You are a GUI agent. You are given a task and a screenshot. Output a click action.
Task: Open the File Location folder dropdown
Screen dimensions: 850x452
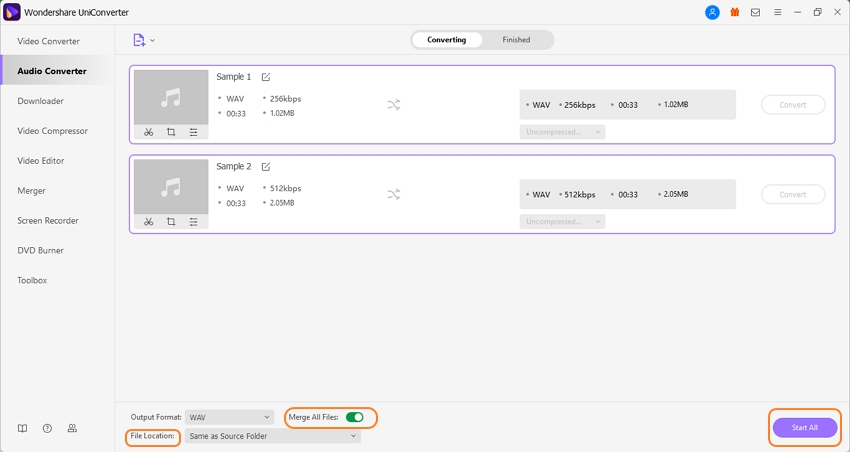pyautogui.click(x=272, y=436)
